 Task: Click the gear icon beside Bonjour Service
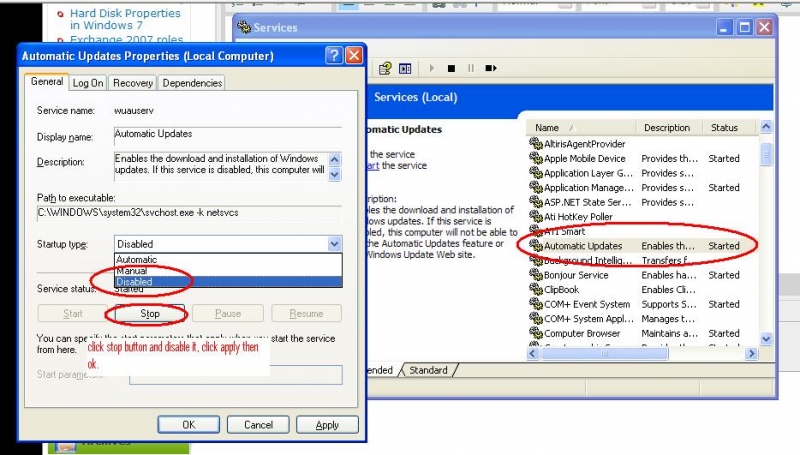[534, 275]
